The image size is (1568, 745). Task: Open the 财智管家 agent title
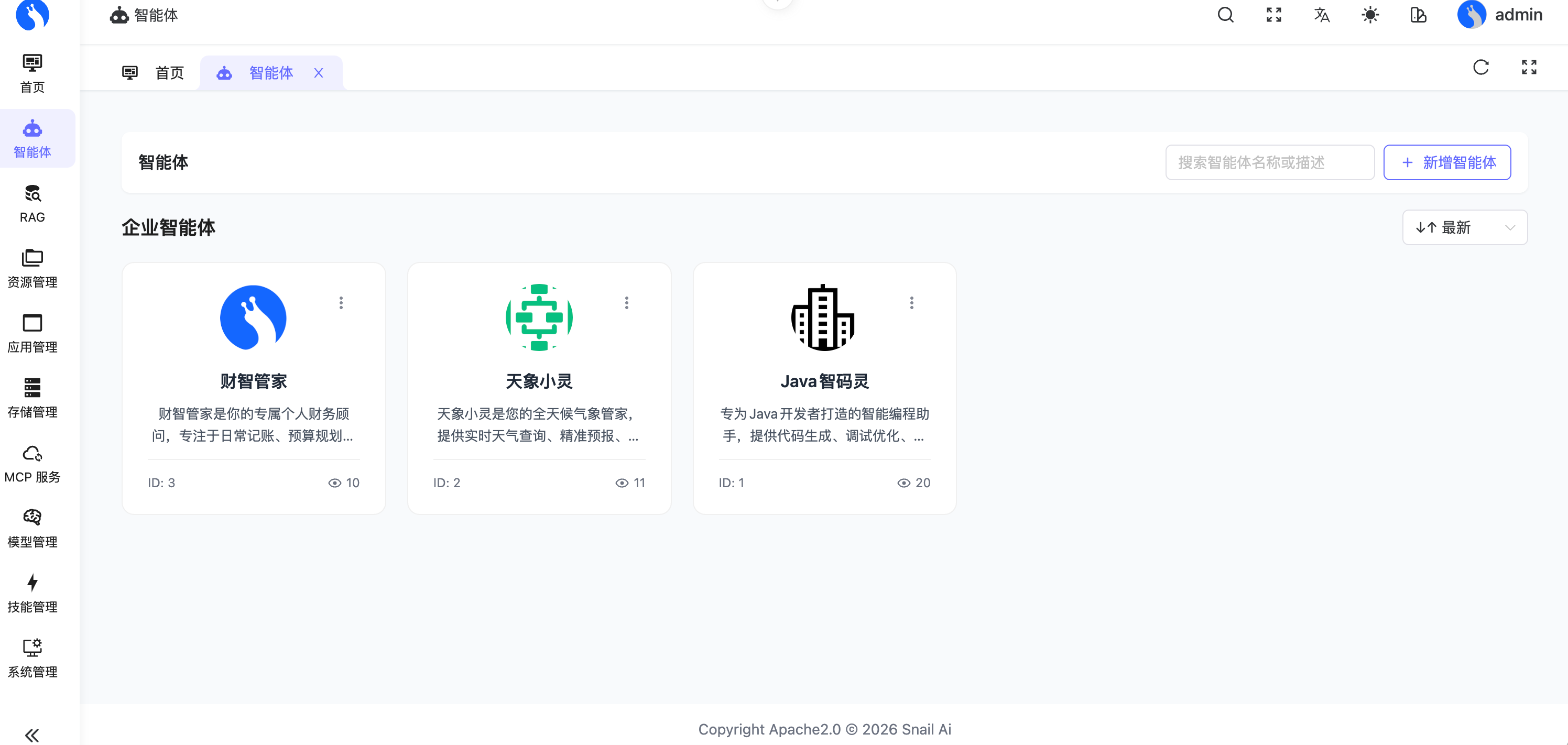click(253, 381)
